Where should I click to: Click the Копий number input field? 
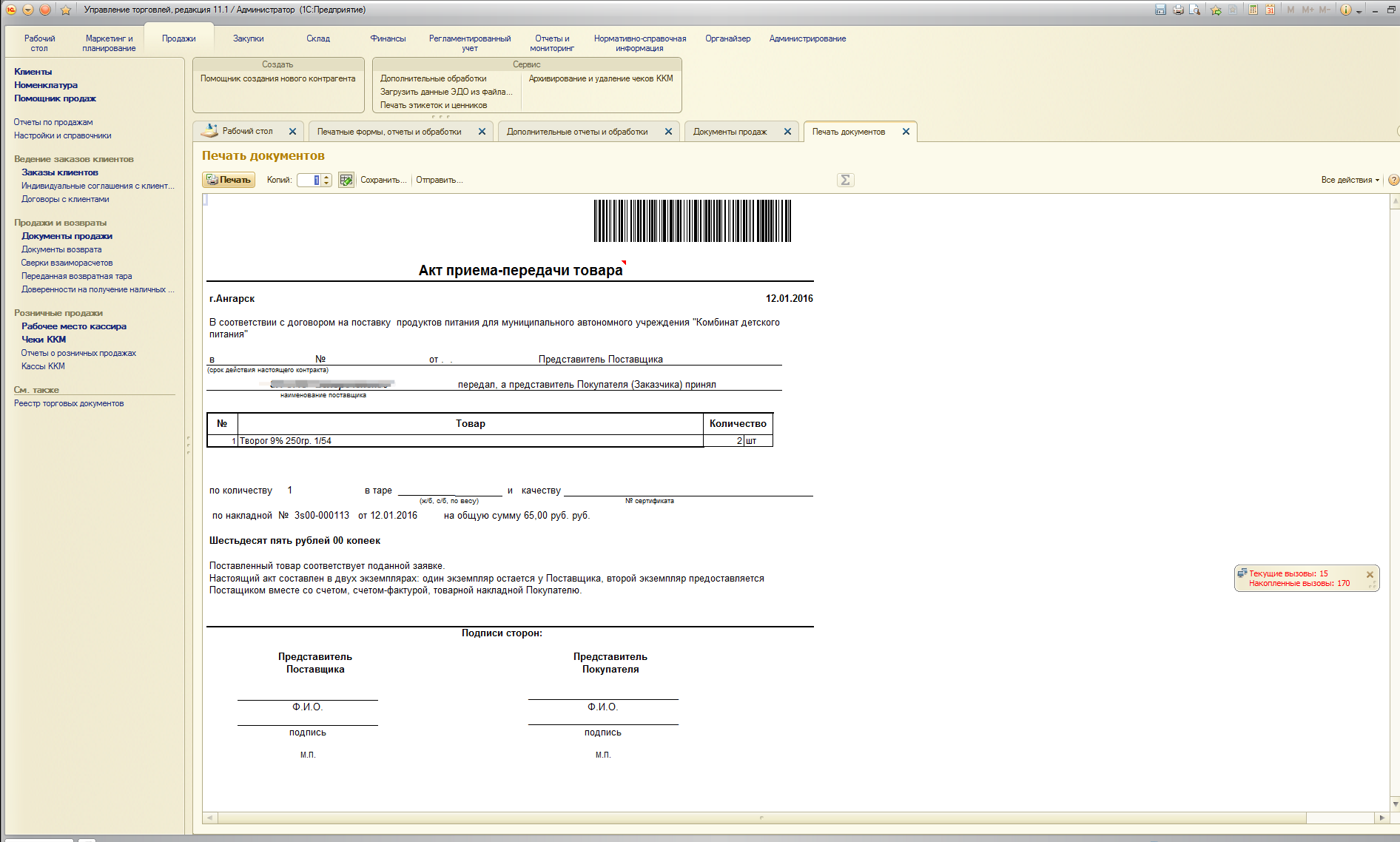309,180
